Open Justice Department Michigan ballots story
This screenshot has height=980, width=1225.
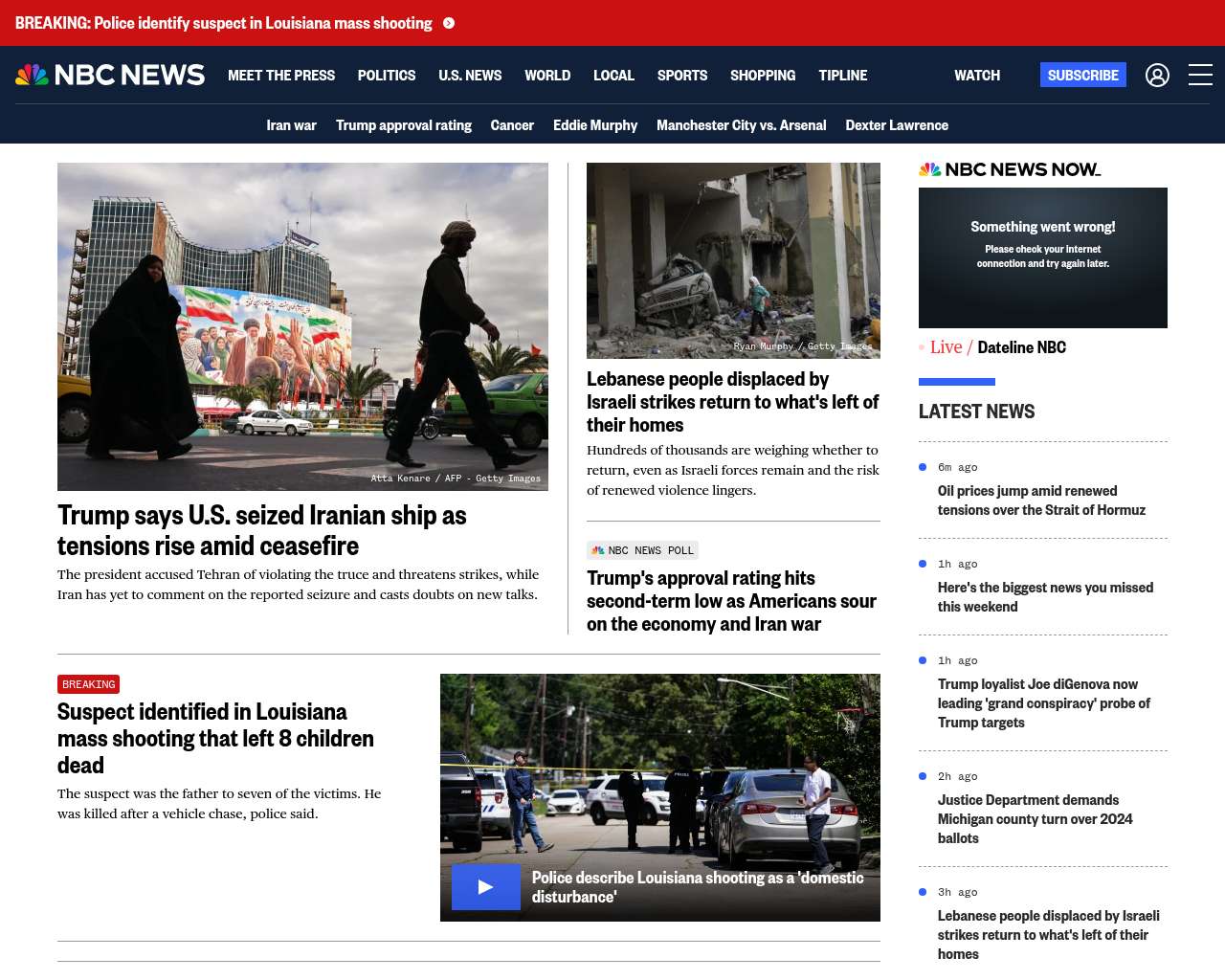(x=1035, y=819)
